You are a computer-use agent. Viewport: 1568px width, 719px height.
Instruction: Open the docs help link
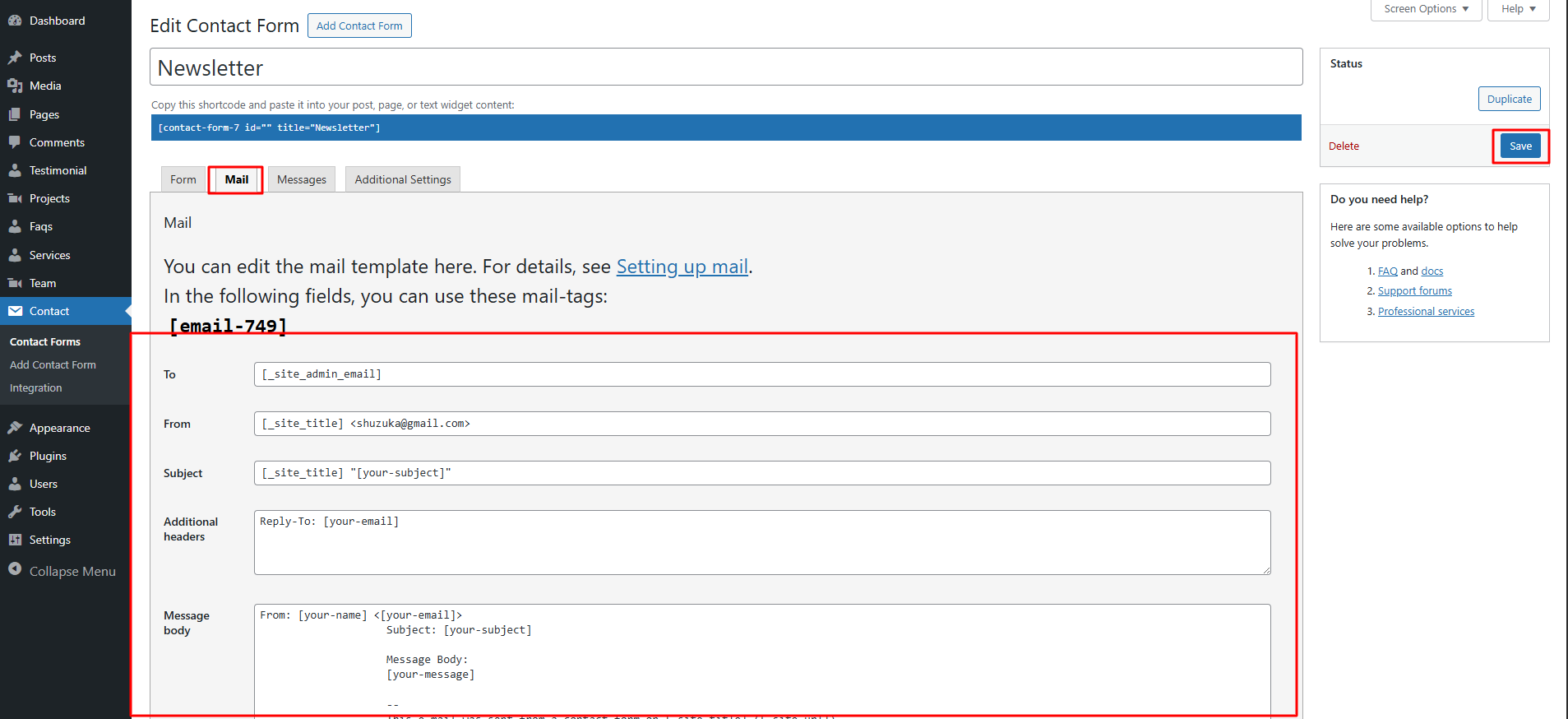click(x=1432, y=271)
